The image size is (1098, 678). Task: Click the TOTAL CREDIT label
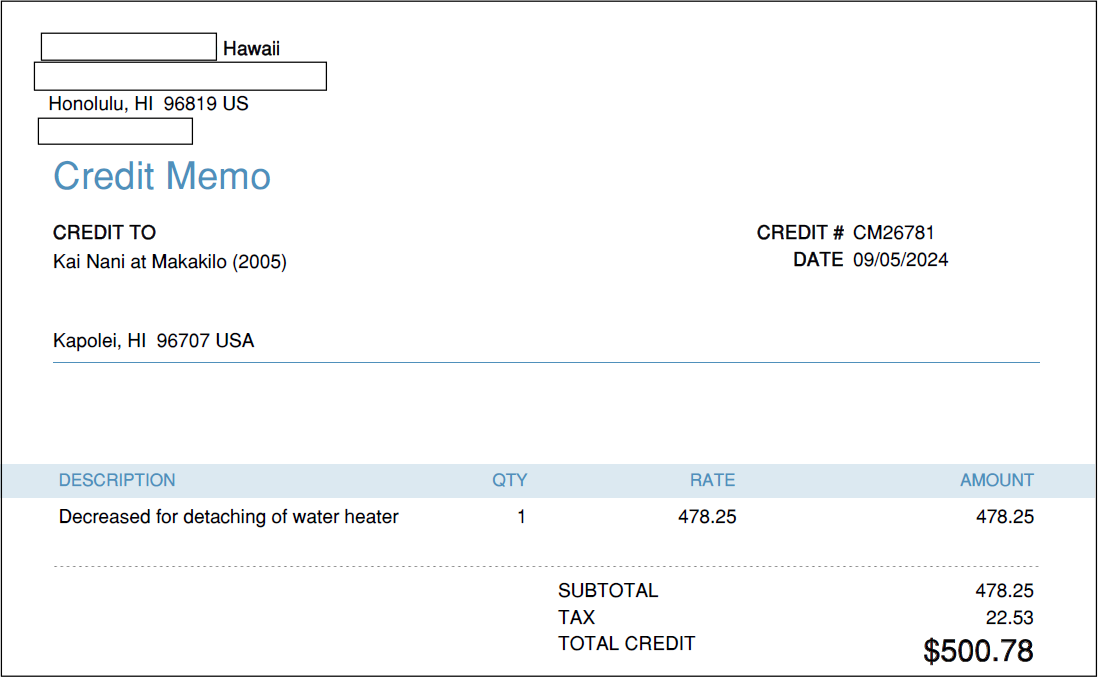(626, 643)
